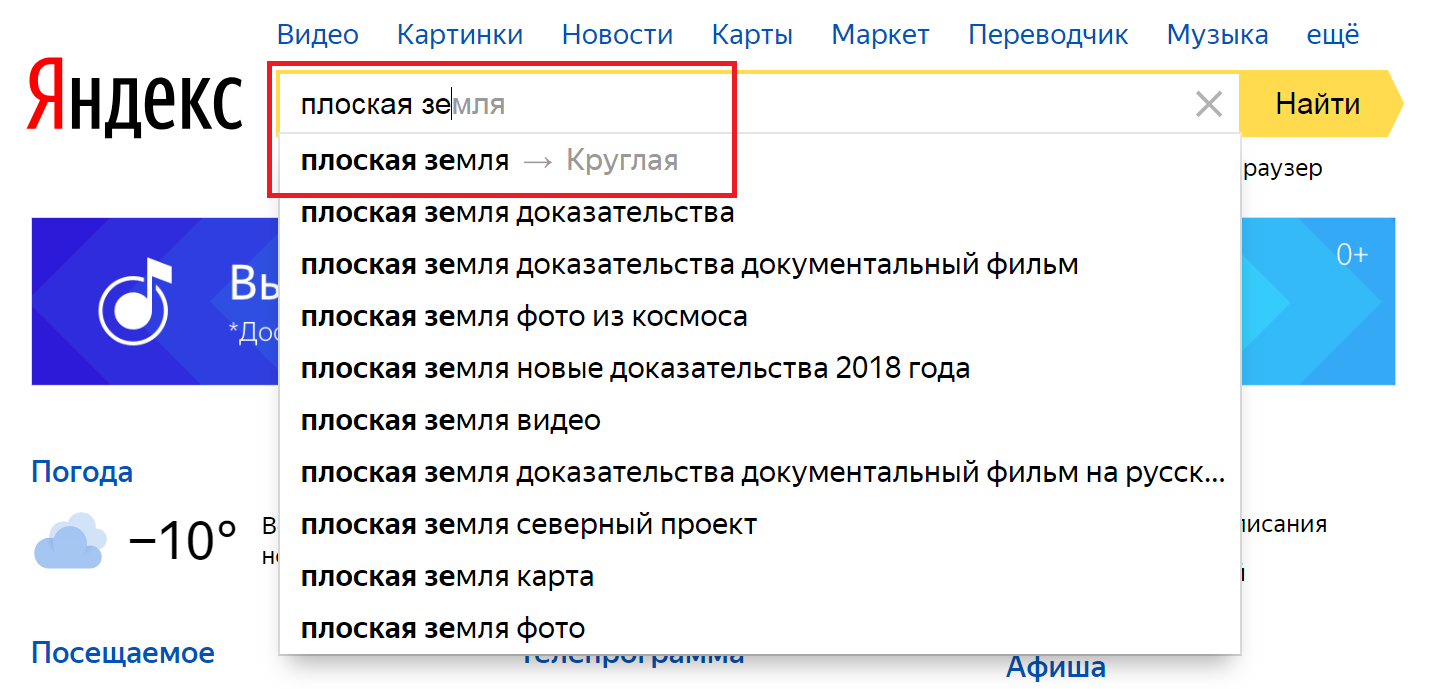Expand the ещё more services menu
Image resolution: width=1429 pixels, height=689 pixels.
1332,35
